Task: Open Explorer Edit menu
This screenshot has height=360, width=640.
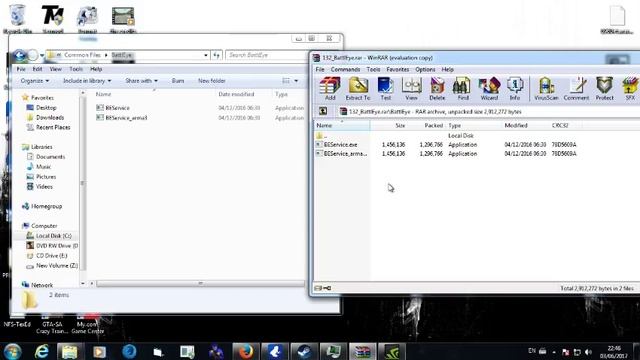Action: (x=37, y=69)
